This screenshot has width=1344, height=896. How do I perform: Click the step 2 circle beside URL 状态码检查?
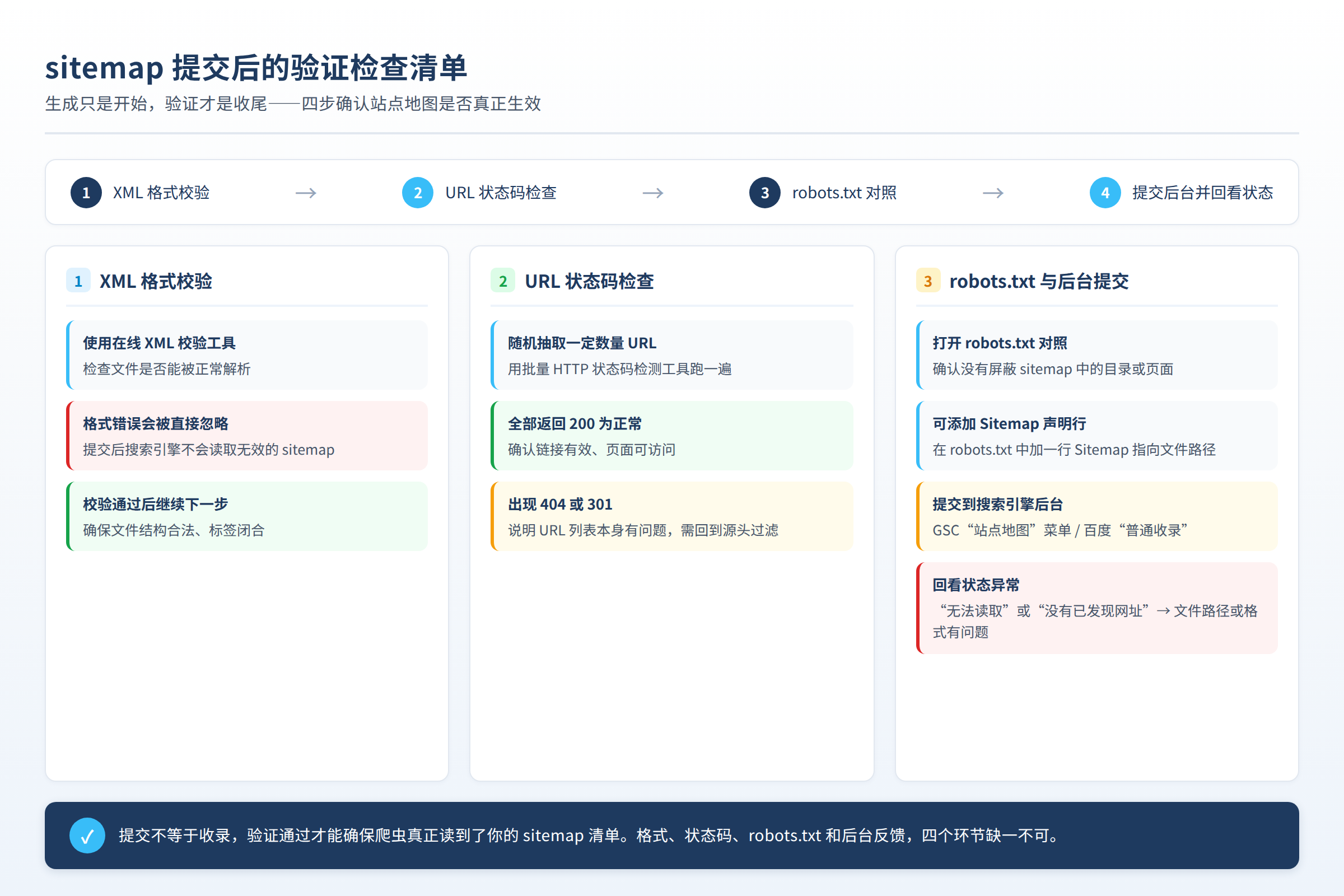pos(418,193)
